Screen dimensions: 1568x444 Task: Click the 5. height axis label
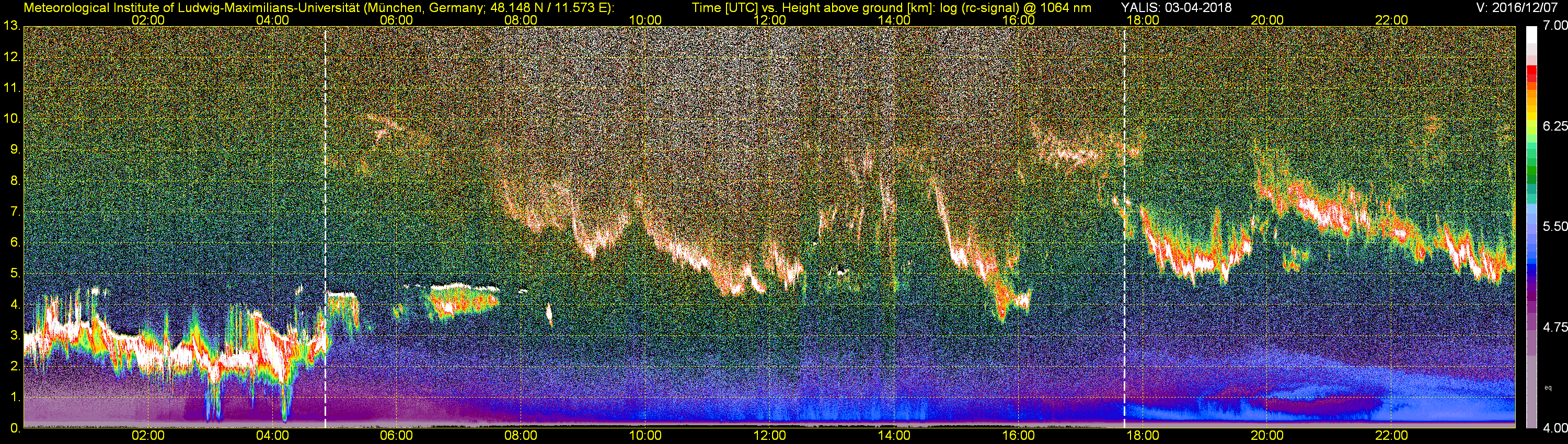pyautogui.click(x=15, y=274)
